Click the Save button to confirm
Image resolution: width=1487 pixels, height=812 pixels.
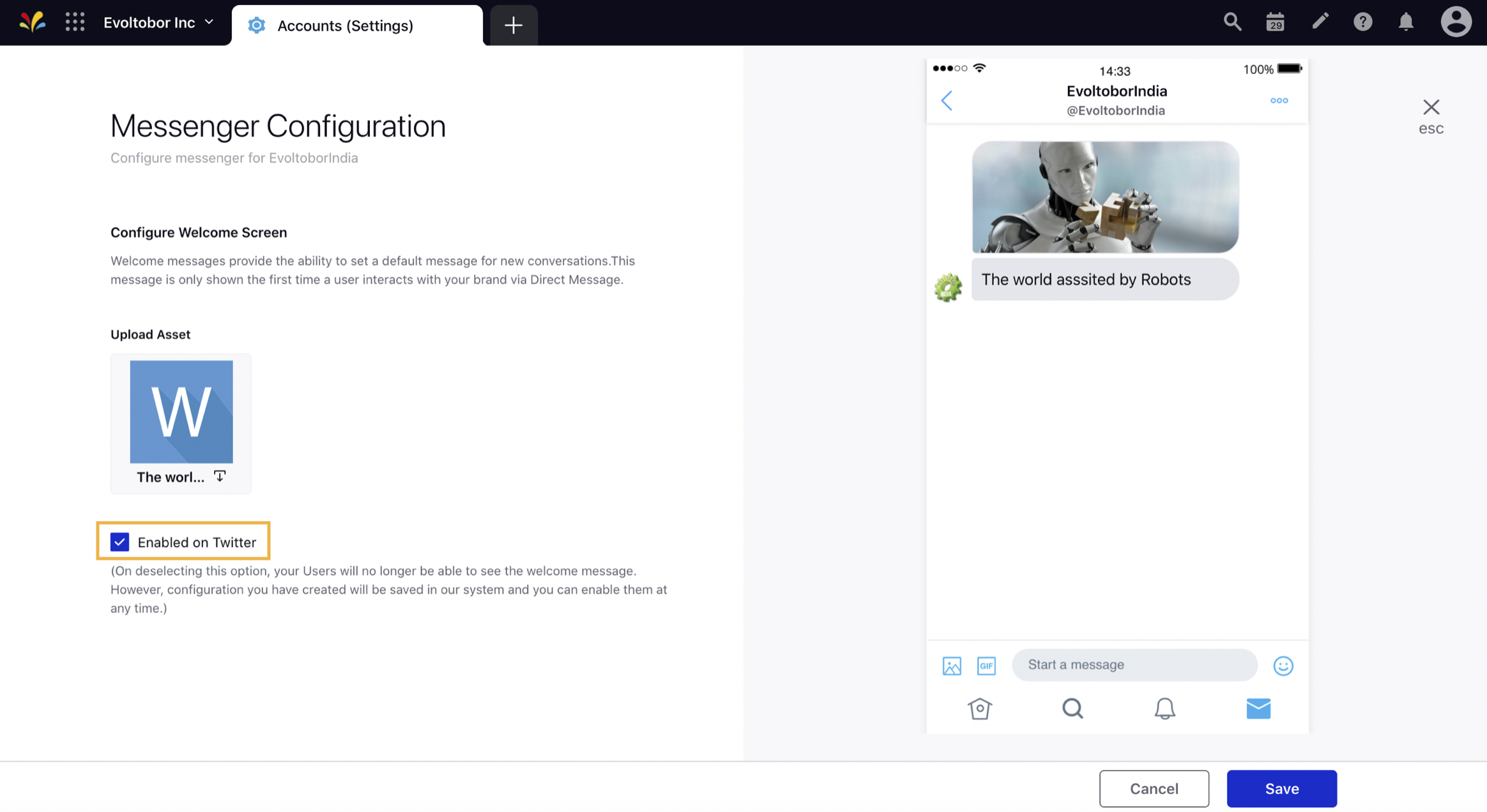1281,787
